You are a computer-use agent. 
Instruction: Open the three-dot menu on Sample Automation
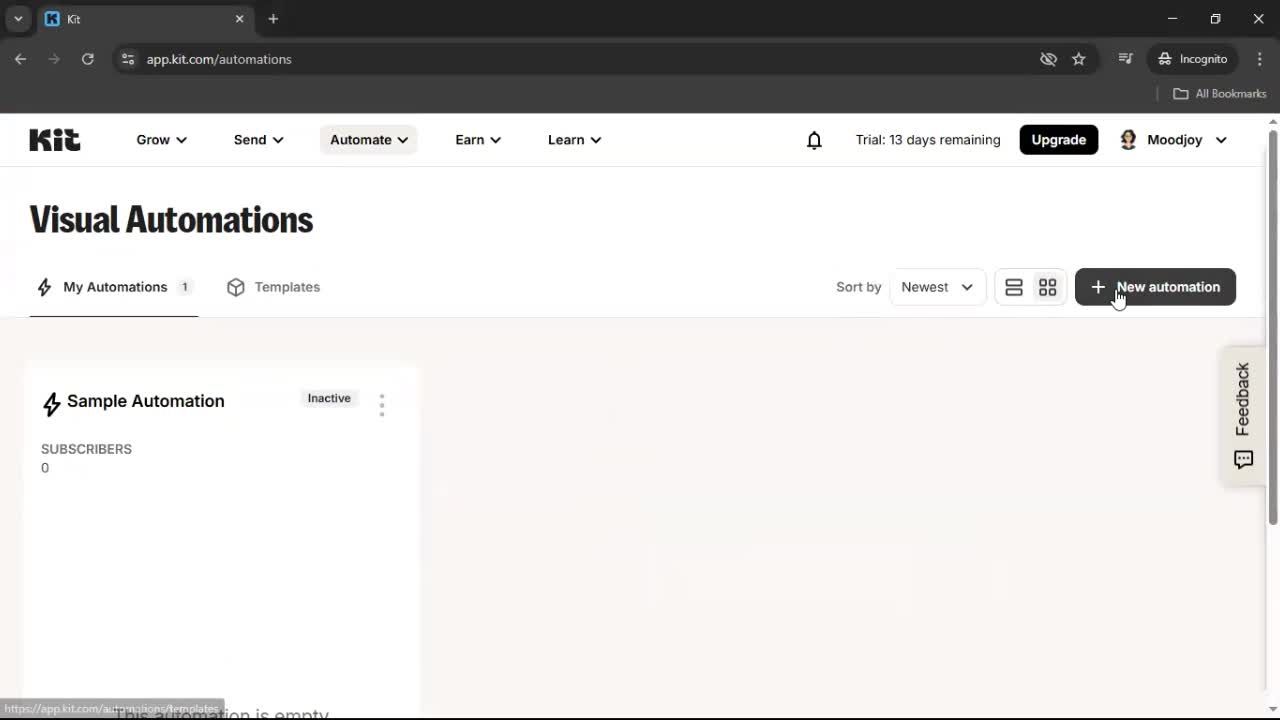382,403
